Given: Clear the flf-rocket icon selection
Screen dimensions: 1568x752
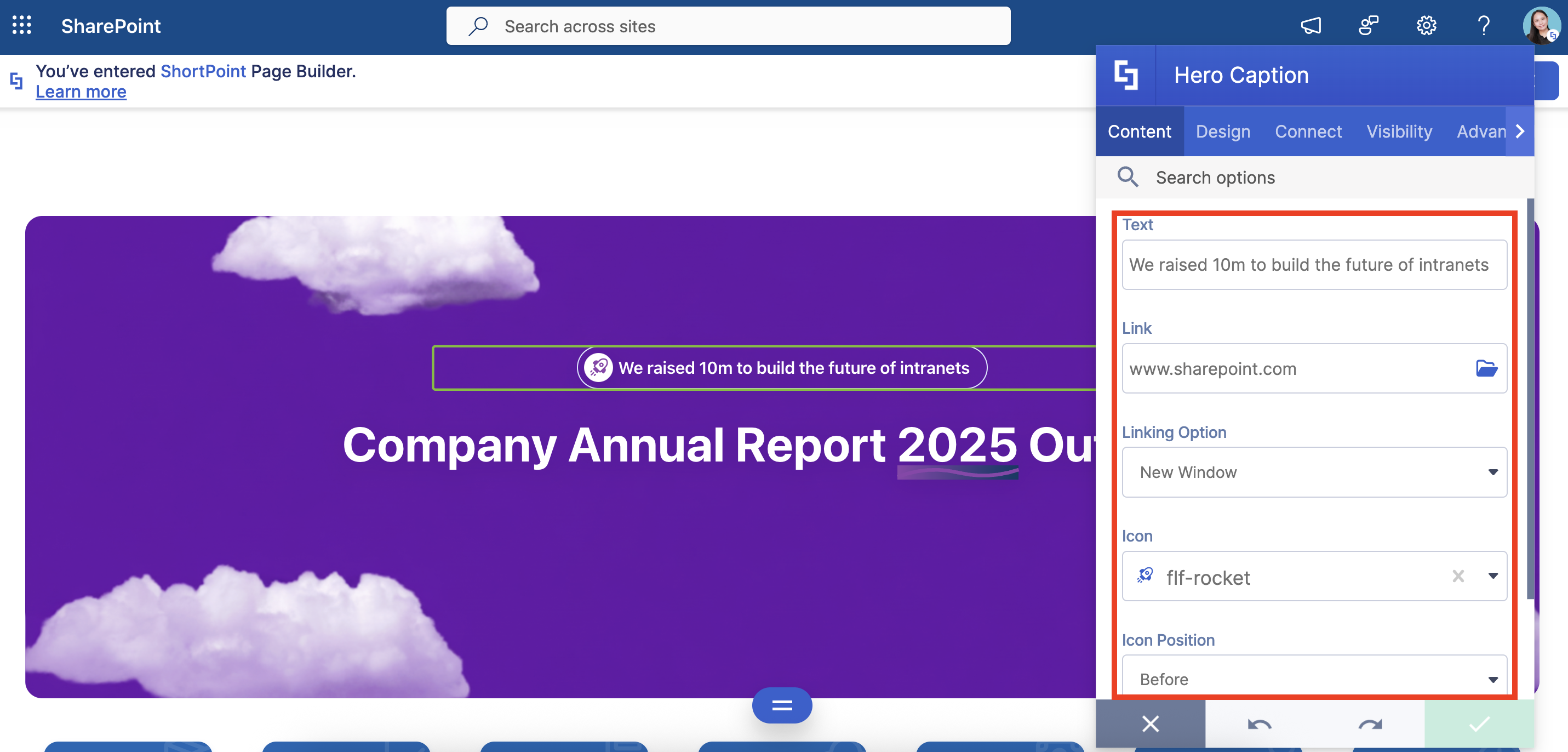Looking at the screenshot, I should pos(1458,576).
